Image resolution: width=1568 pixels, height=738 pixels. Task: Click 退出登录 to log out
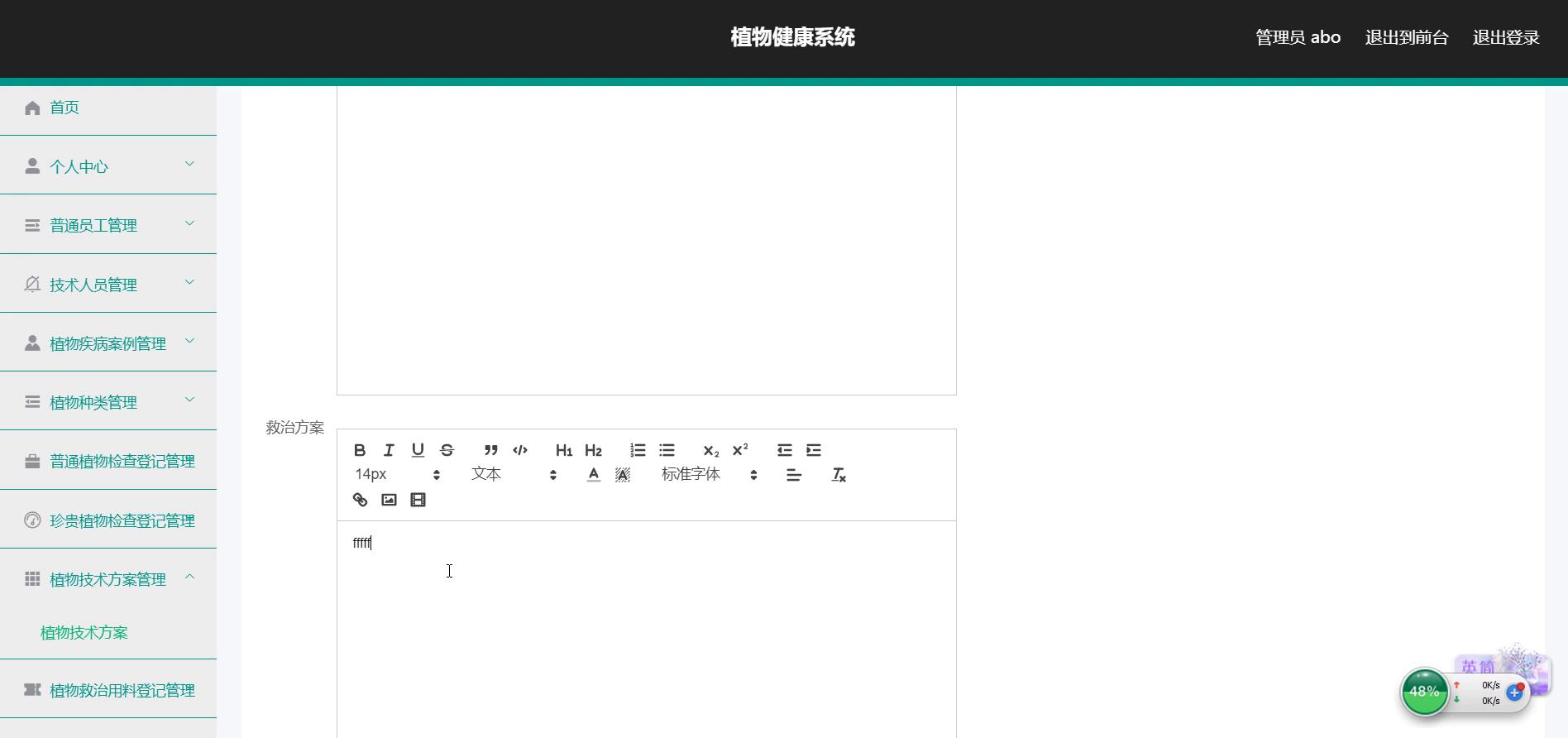[x=1505, y=38]
